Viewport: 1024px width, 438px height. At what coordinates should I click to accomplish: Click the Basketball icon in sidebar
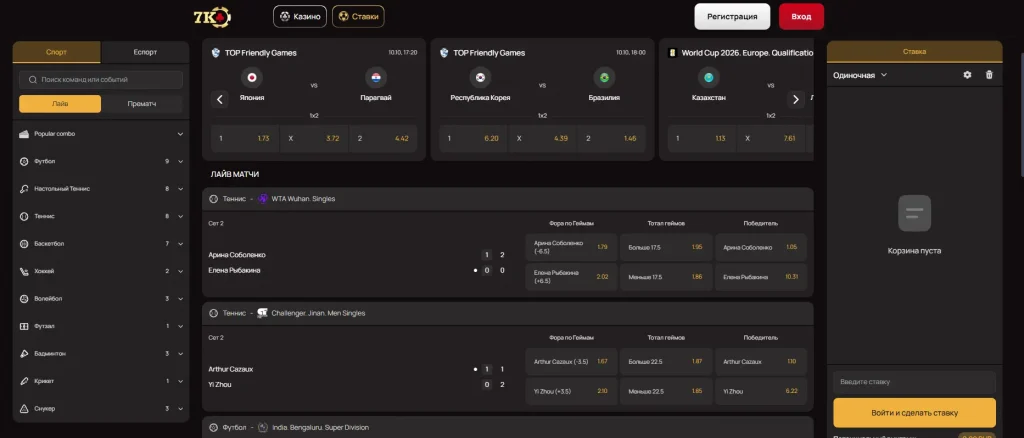coord(24,243)
